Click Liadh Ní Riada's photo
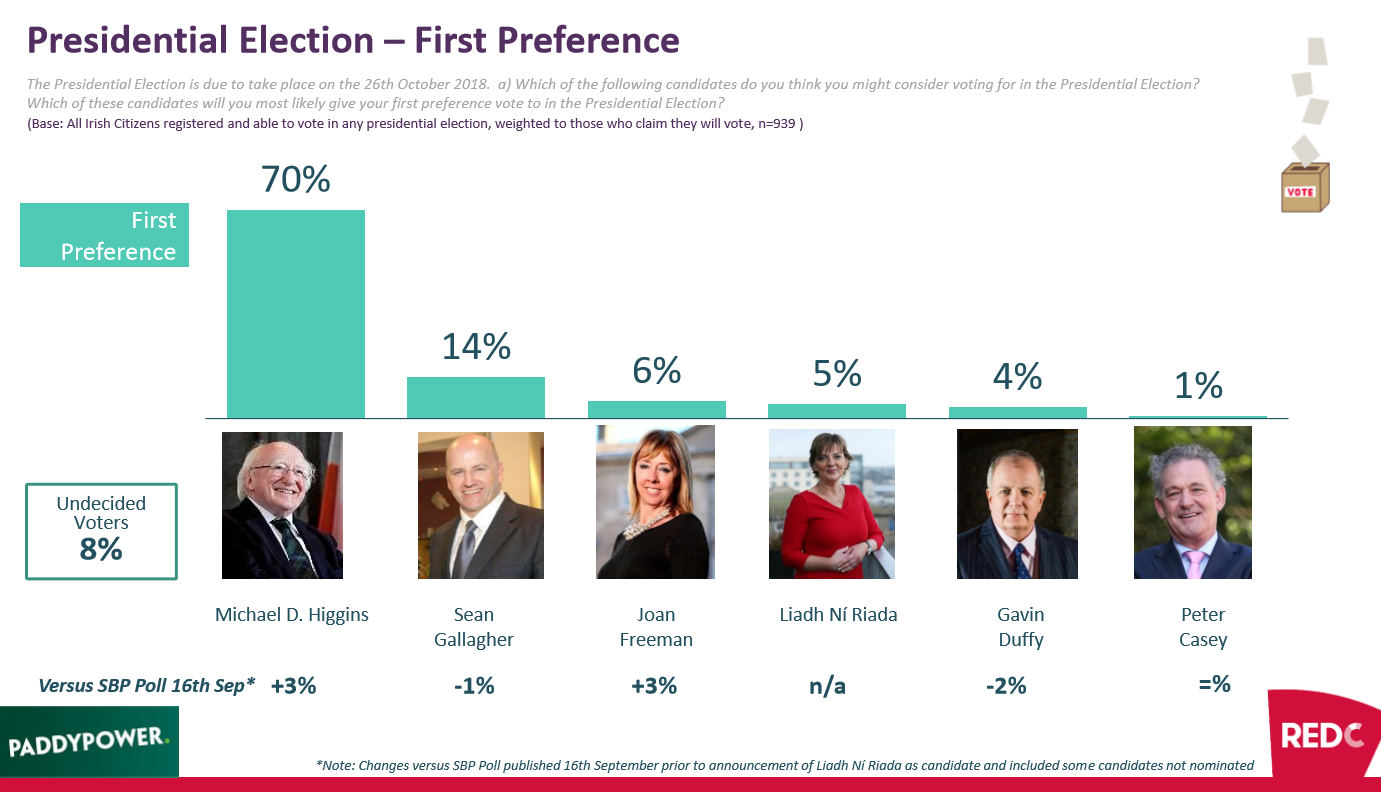Viewport: 1381px width, 792px height. (832, 504)
